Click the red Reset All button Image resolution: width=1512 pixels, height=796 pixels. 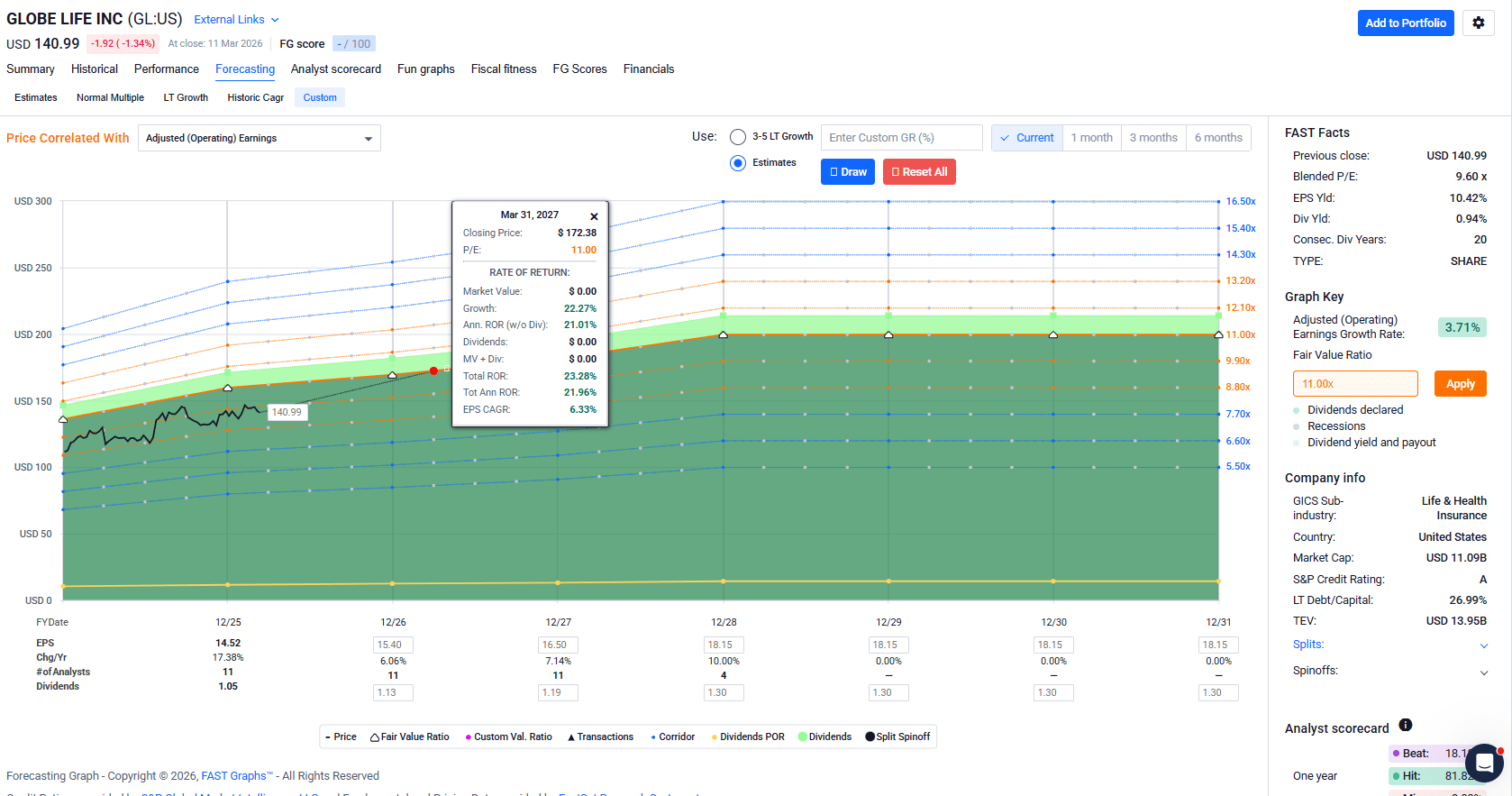(x=919, y=172)
